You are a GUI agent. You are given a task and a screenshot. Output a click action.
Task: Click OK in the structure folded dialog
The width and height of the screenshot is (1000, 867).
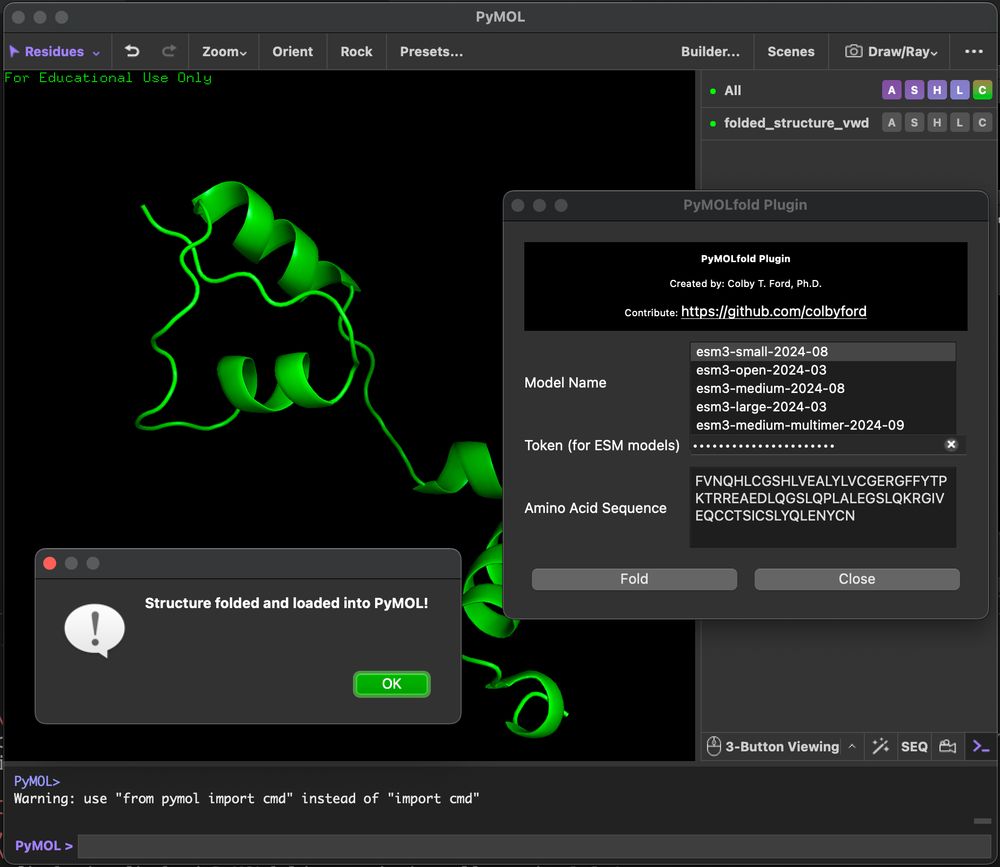pyautogui.click(x=392, y=684)
